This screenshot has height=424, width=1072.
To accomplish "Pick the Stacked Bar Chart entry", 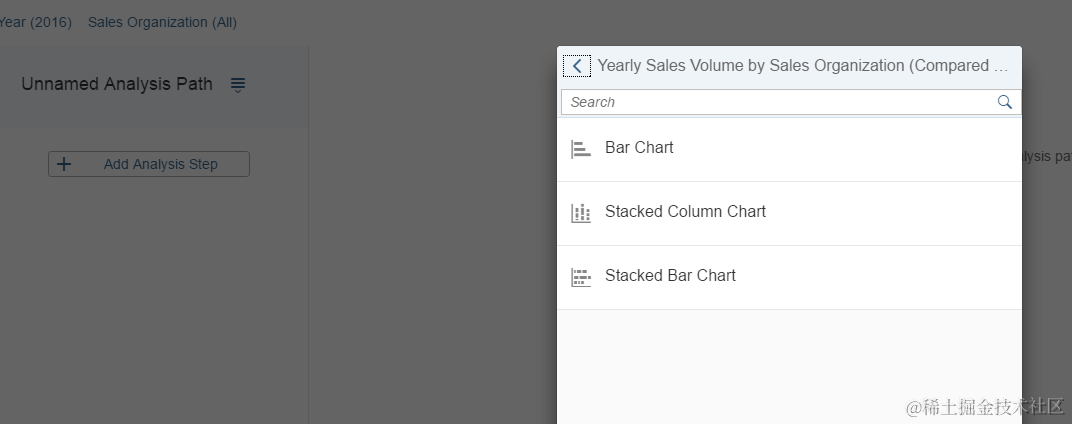I will coord(670,276).
